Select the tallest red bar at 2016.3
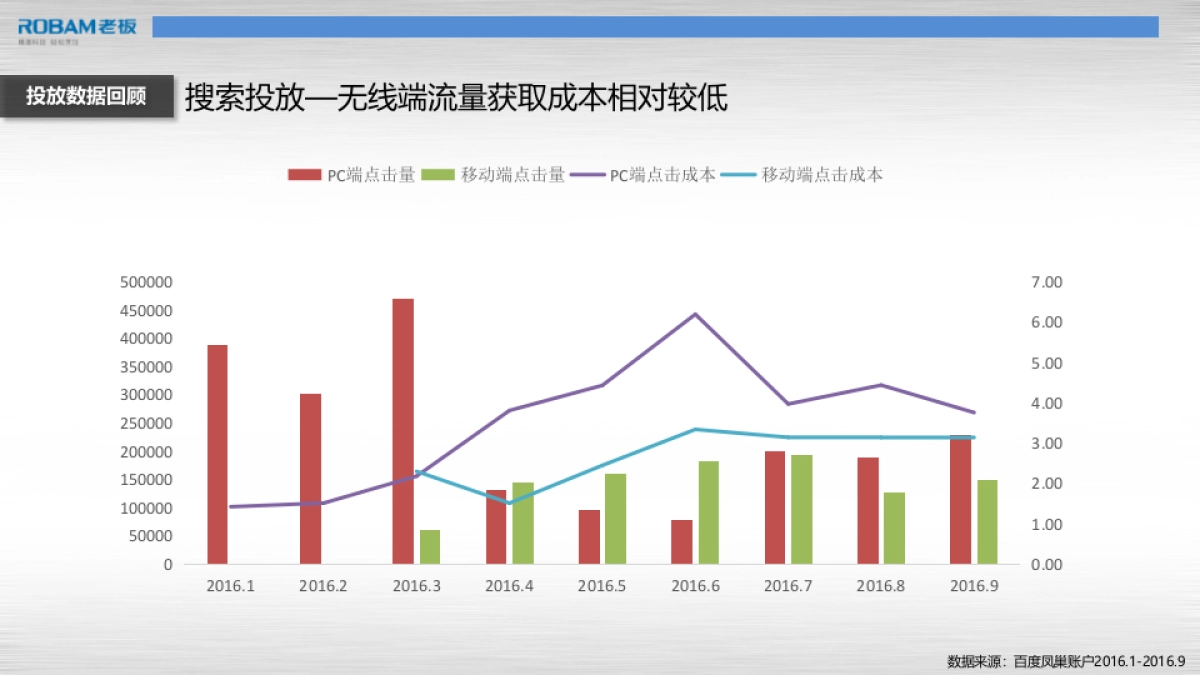 point(402,430)
